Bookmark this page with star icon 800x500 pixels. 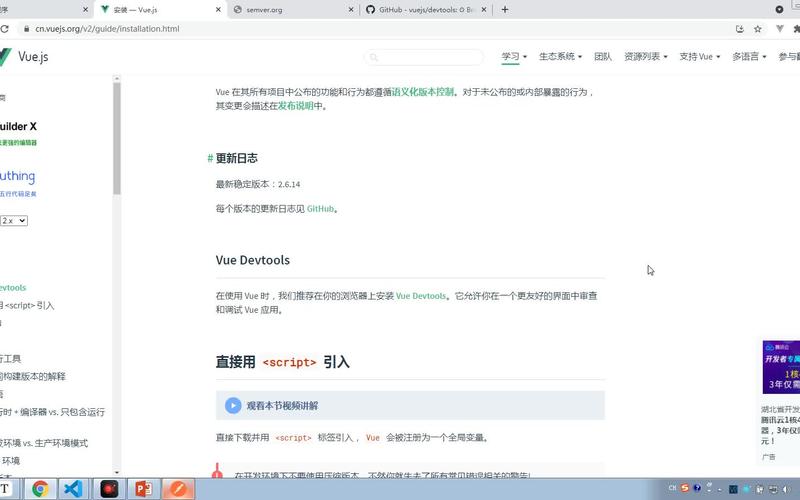pos(758,29)
